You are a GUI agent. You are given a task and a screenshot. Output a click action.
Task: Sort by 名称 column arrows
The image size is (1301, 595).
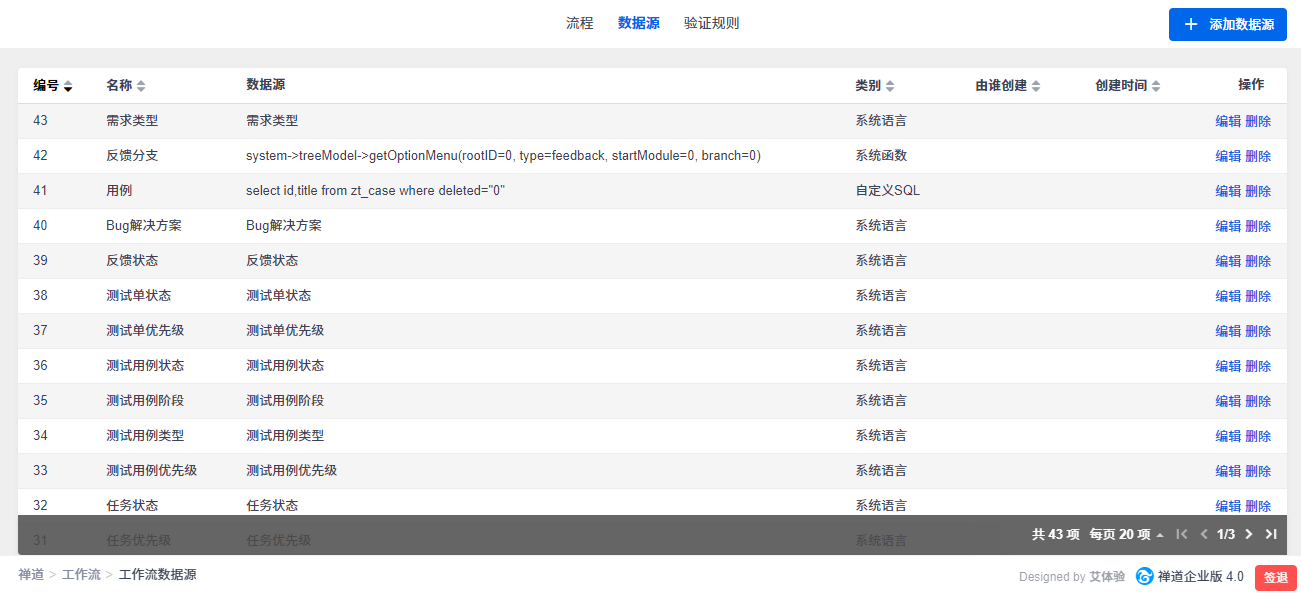(x=141, y=86)
